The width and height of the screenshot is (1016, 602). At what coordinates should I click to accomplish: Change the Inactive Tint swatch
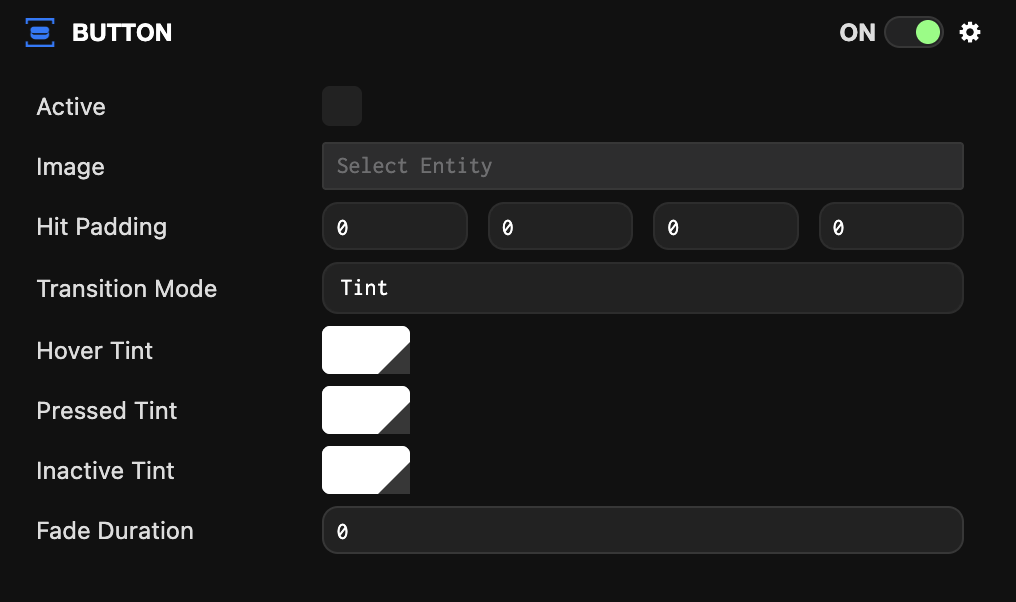[365, 470]
